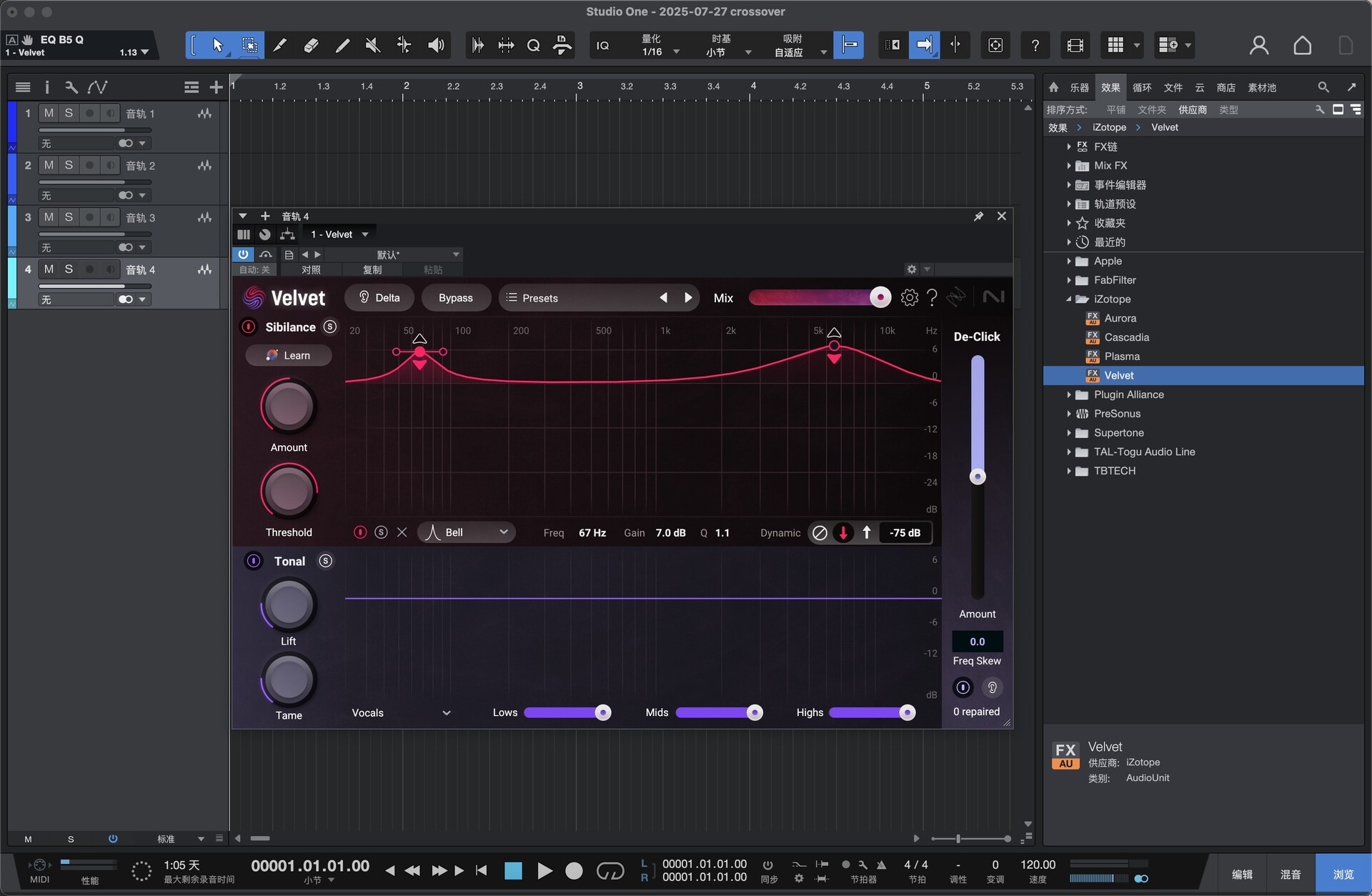Switch to the 循环 browser tab

click(x=1141, y=87)
